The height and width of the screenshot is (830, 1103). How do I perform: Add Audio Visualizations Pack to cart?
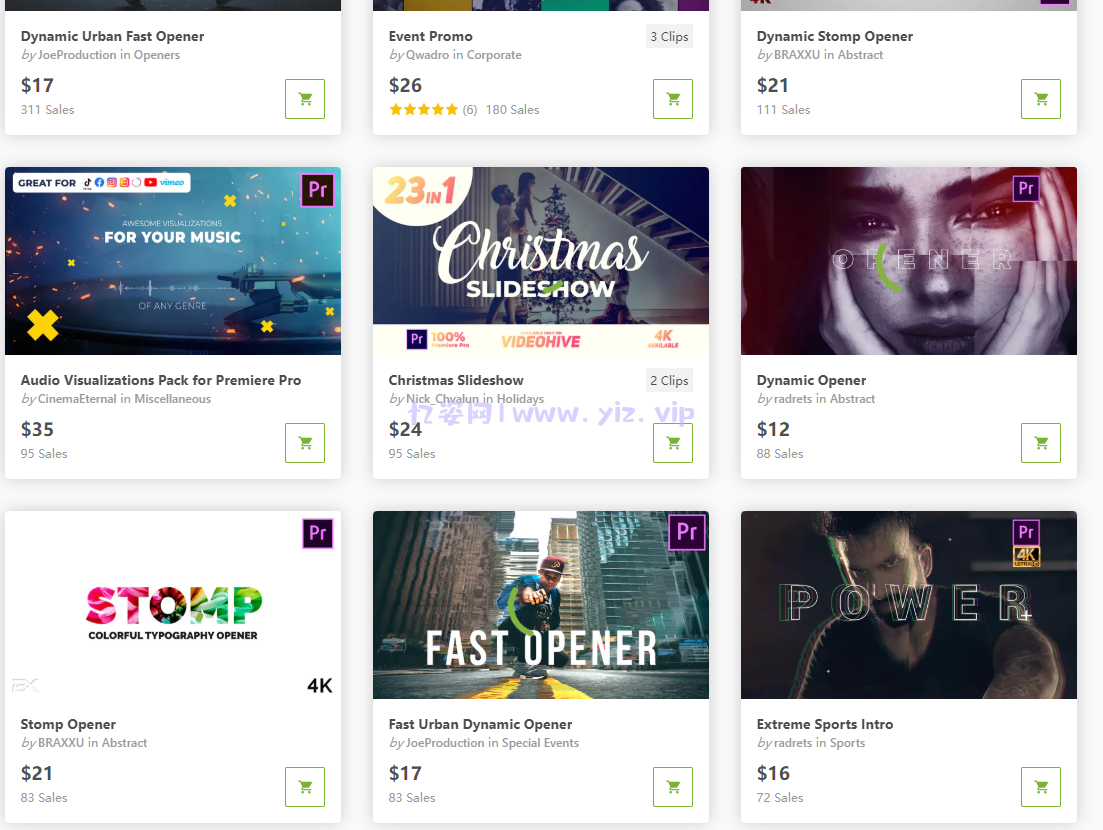[305, 443]
